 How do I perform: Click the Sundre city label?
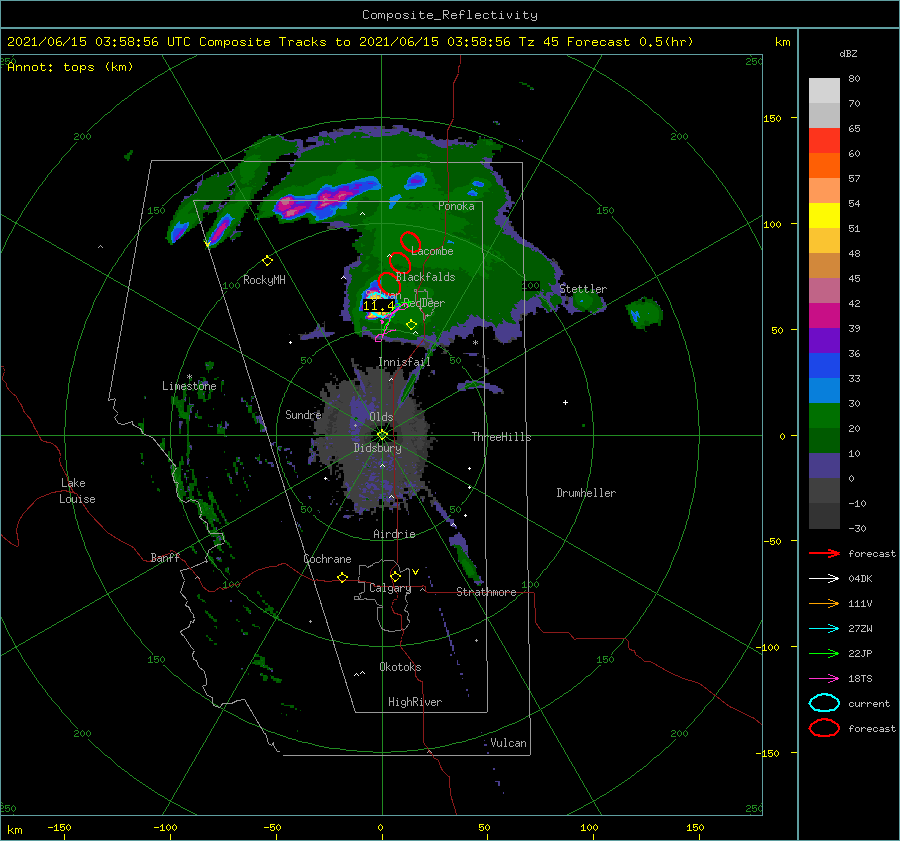[x=303, y=414]
